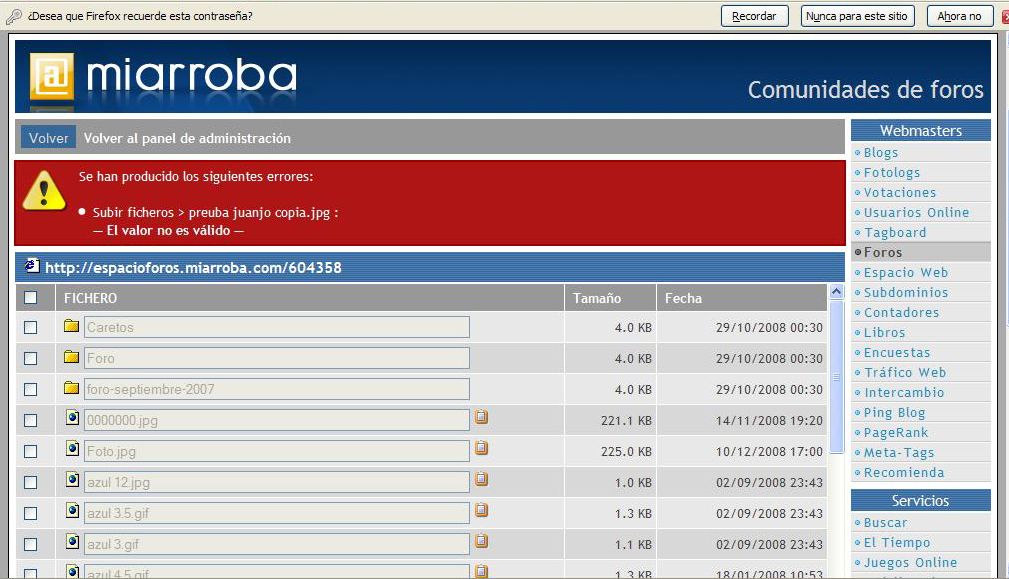This screenshot has height=579, width=1009.
Task: Click the Foto.jpg filename field
Action: pos(277,451)
